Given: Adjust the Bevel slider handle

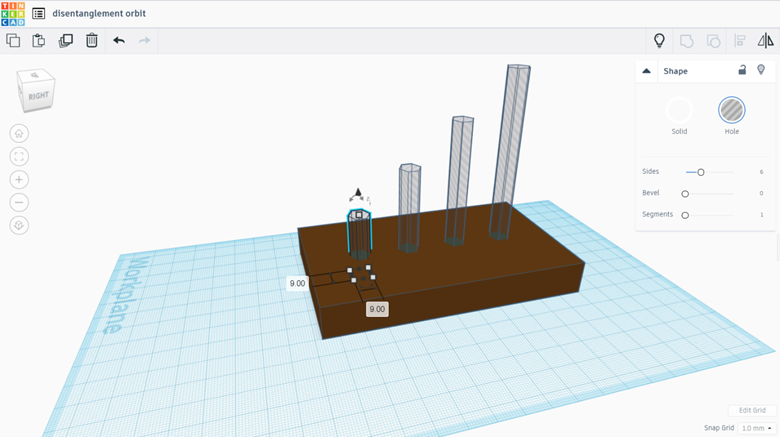Looking at the screenshot, I should tap(685, 194).
